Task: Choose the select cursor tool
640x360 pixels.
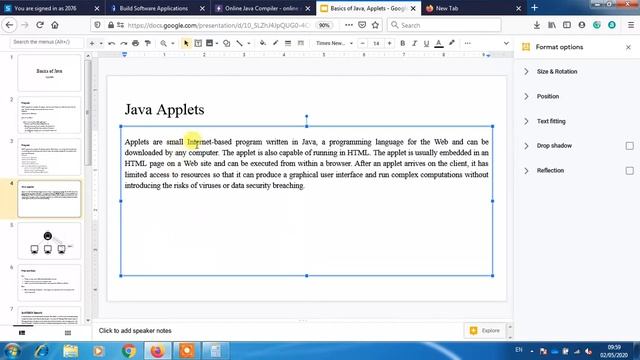Action: pos(186,43)
